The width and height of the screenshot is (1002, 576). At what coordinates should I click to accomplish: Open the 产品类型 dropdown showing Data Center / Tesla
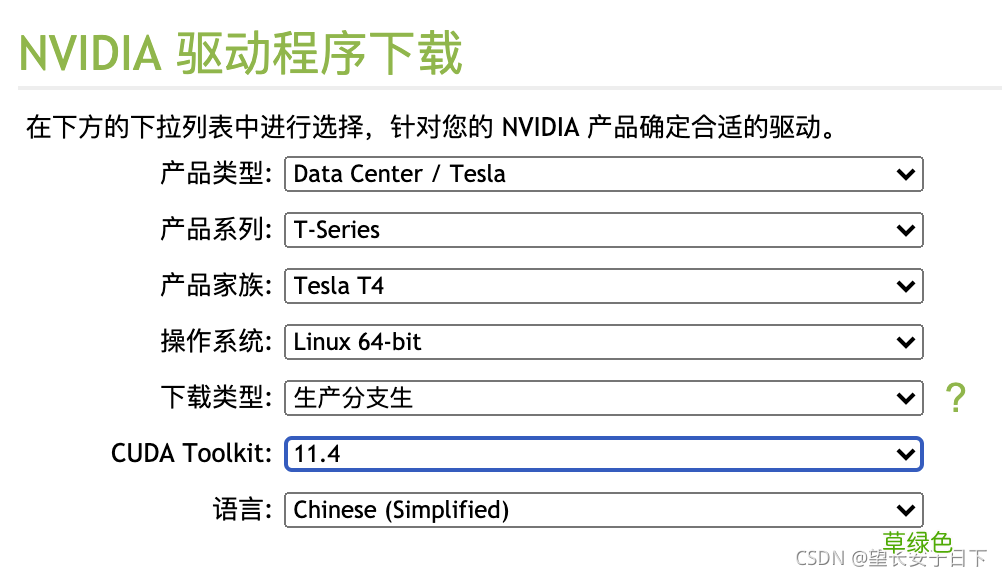point(600,174)
